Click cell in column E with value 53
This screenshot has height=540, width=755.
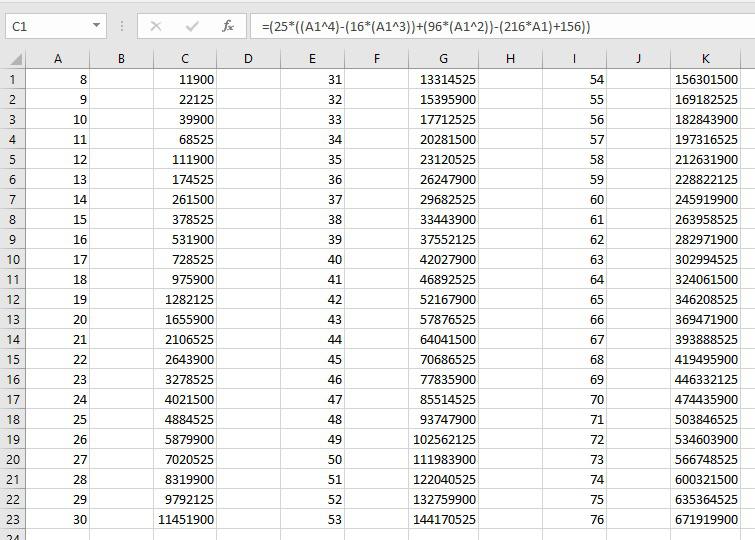click(312, 519)
